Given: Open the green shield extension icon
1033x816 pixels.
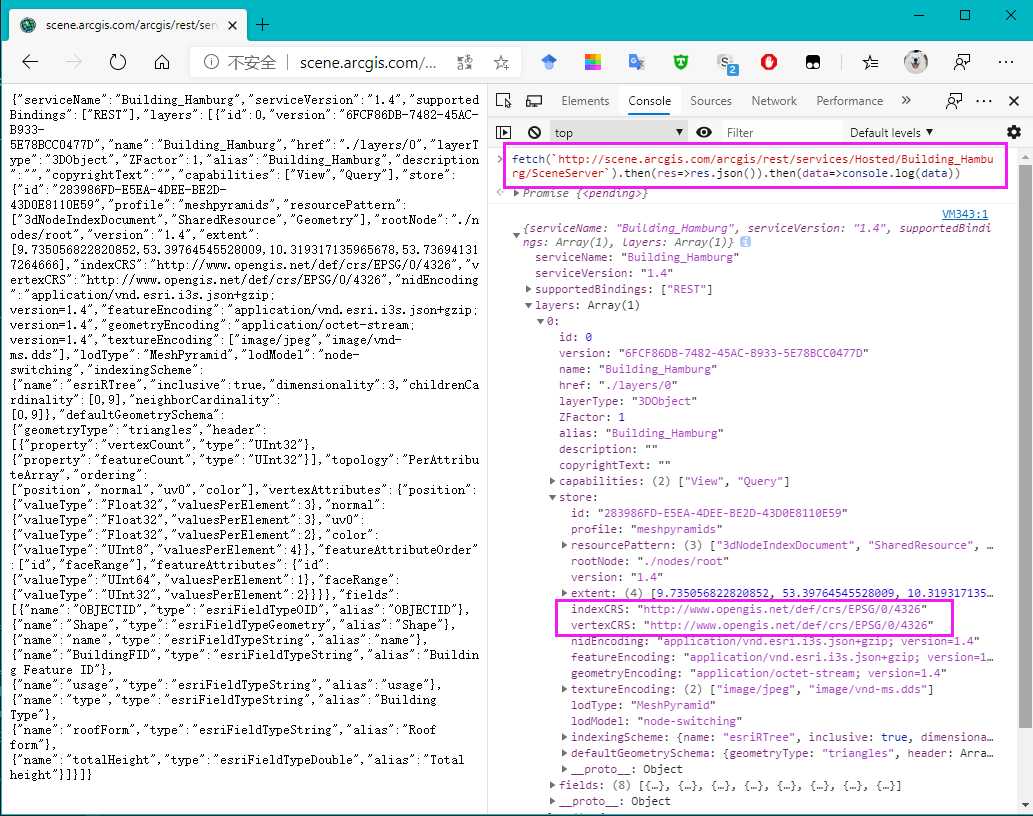Looking at the screenshot, I should tap(681, 62).
